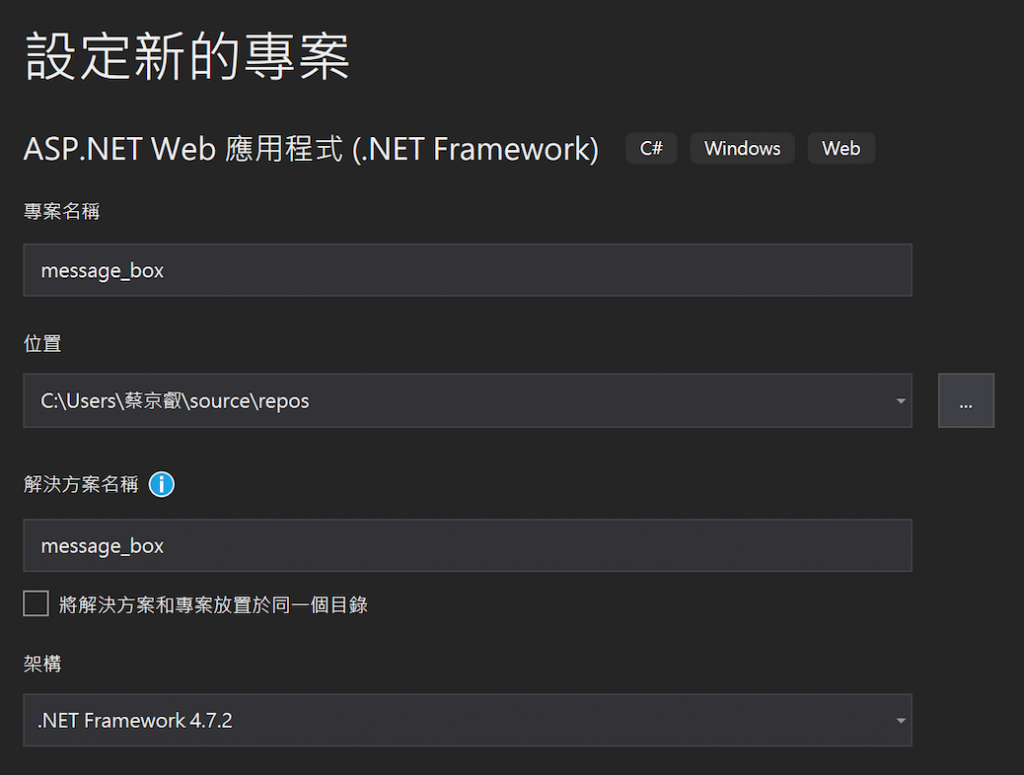Click the C# tag
The image size is (1024, 775).
click(x=651, y=148)
